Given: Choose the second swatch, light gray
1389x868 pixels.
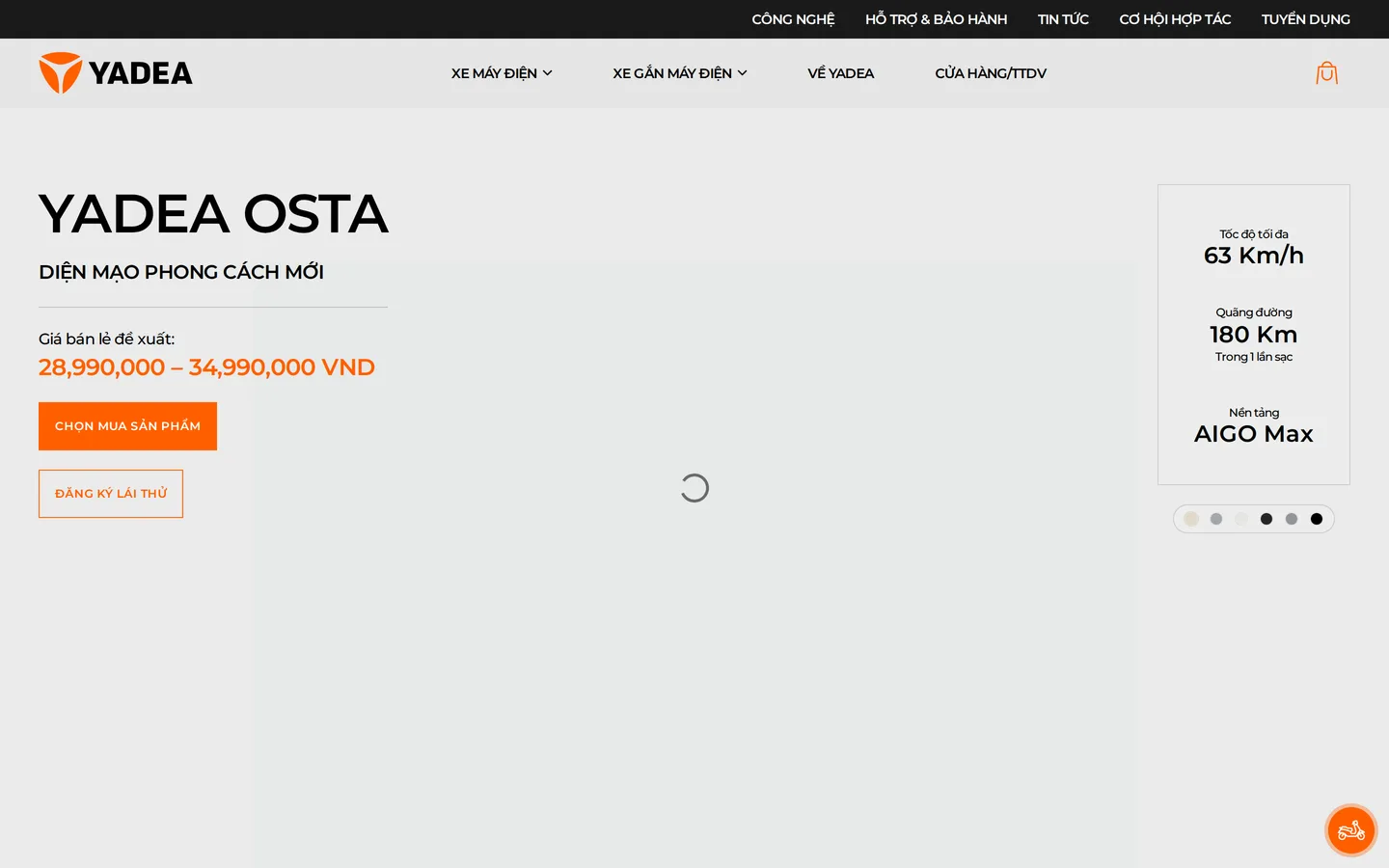Looking at the screenshot, I should click(x=1216, y=519).
